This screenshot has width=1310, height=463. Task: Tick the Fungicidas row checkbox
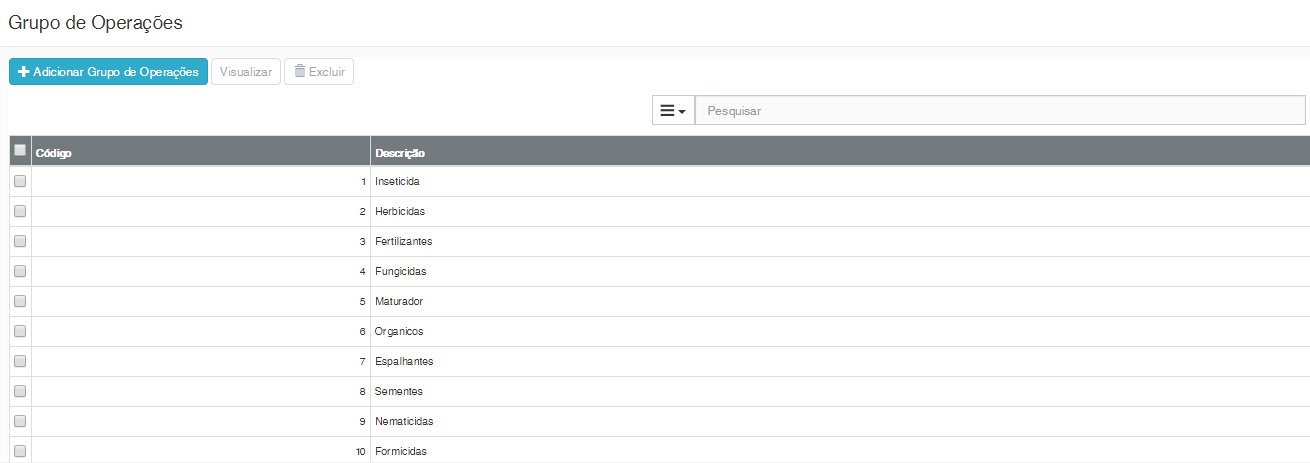[20, 272]
